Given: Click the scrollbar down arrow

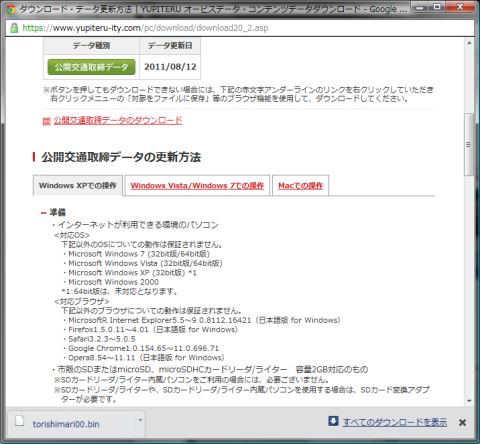Looking at the screenshot, I should point(469,401).
